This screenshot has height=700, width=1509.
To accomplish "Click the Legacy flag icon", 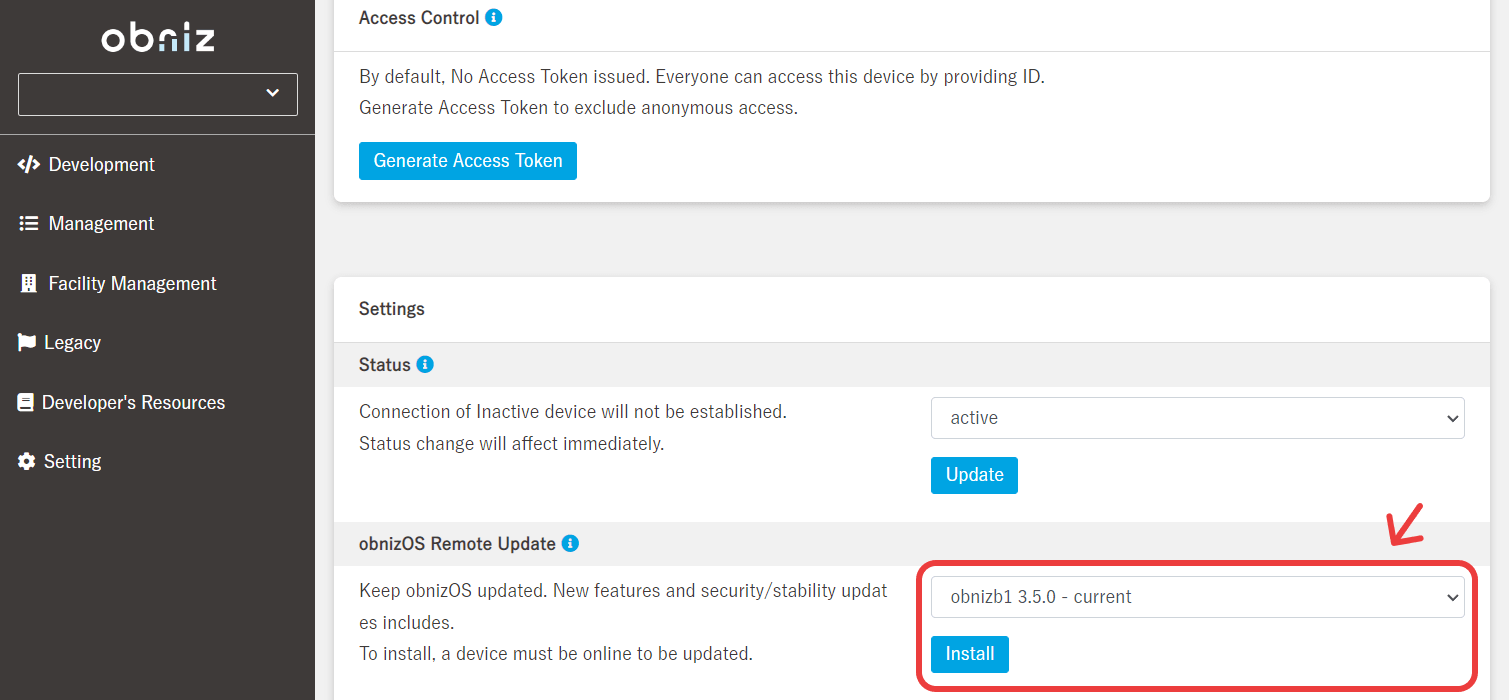I will pyautogui.click(x=27, y=343).
